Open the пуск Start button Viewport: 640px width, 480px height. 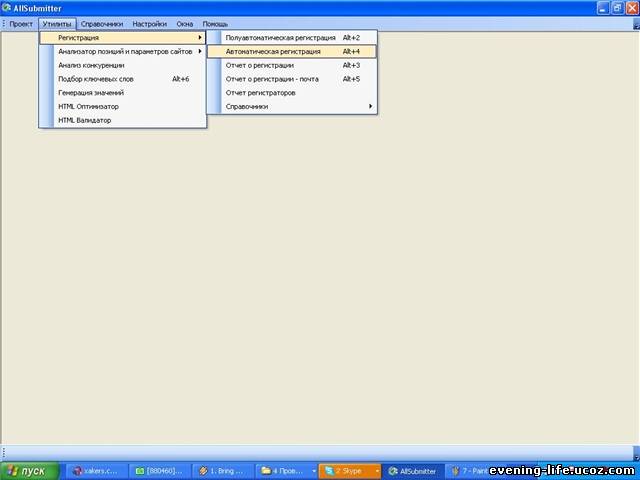tap(29, 471)
